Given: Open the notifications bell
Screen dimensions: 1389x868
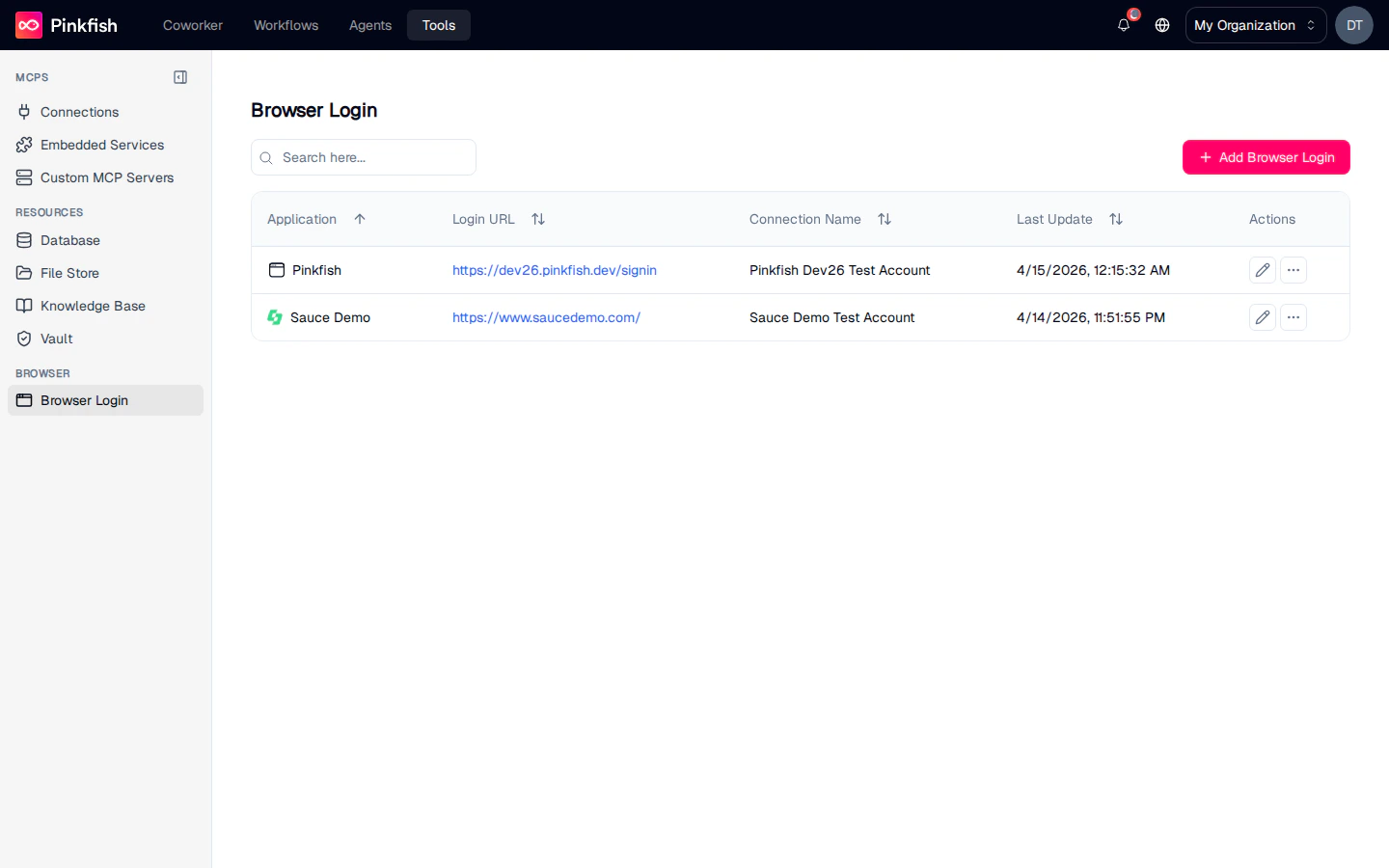Looking at the screenshot, I should [x=1123, y=25].
